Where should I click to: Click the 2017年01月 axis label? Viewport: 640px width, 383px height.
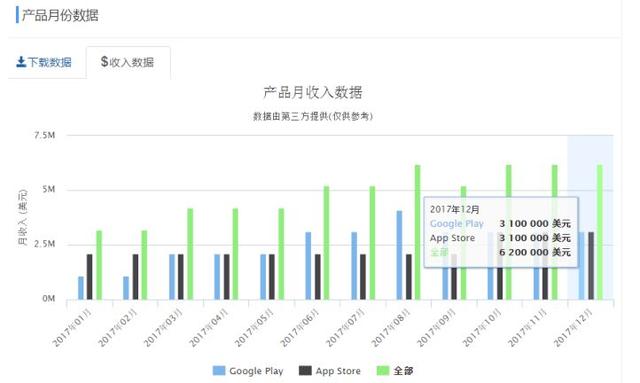73,328
